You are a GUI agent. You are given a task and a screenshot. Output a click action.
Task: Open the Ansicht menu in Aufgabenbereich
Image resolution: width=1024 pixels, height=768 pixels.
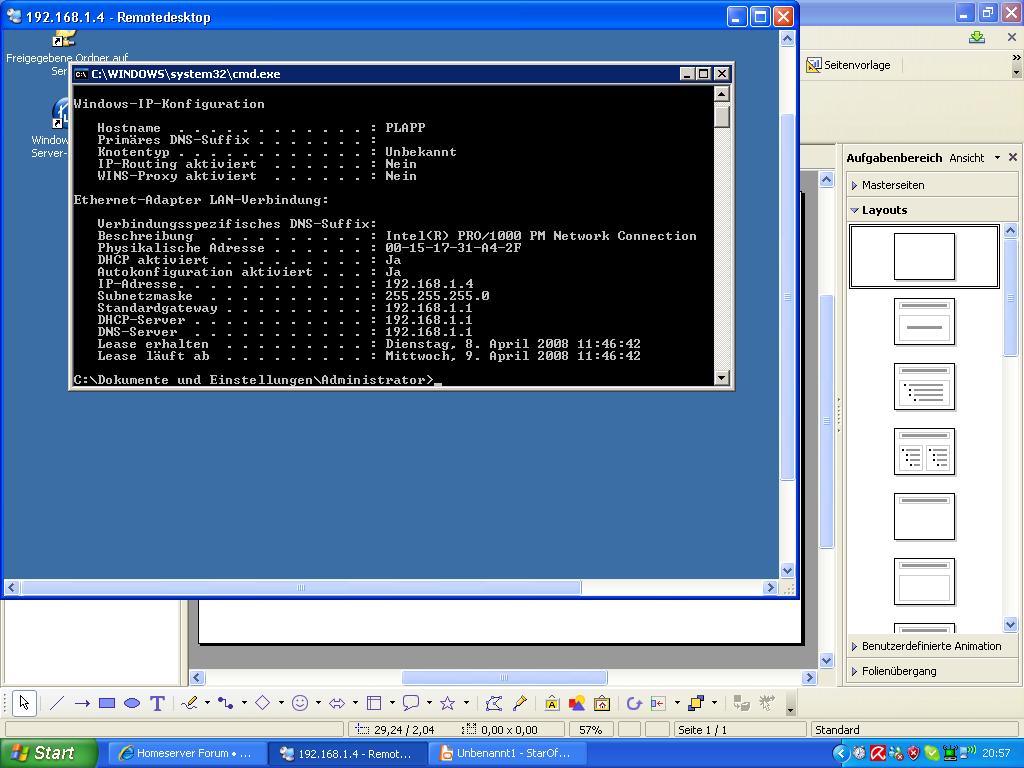[x=974, y=158]
